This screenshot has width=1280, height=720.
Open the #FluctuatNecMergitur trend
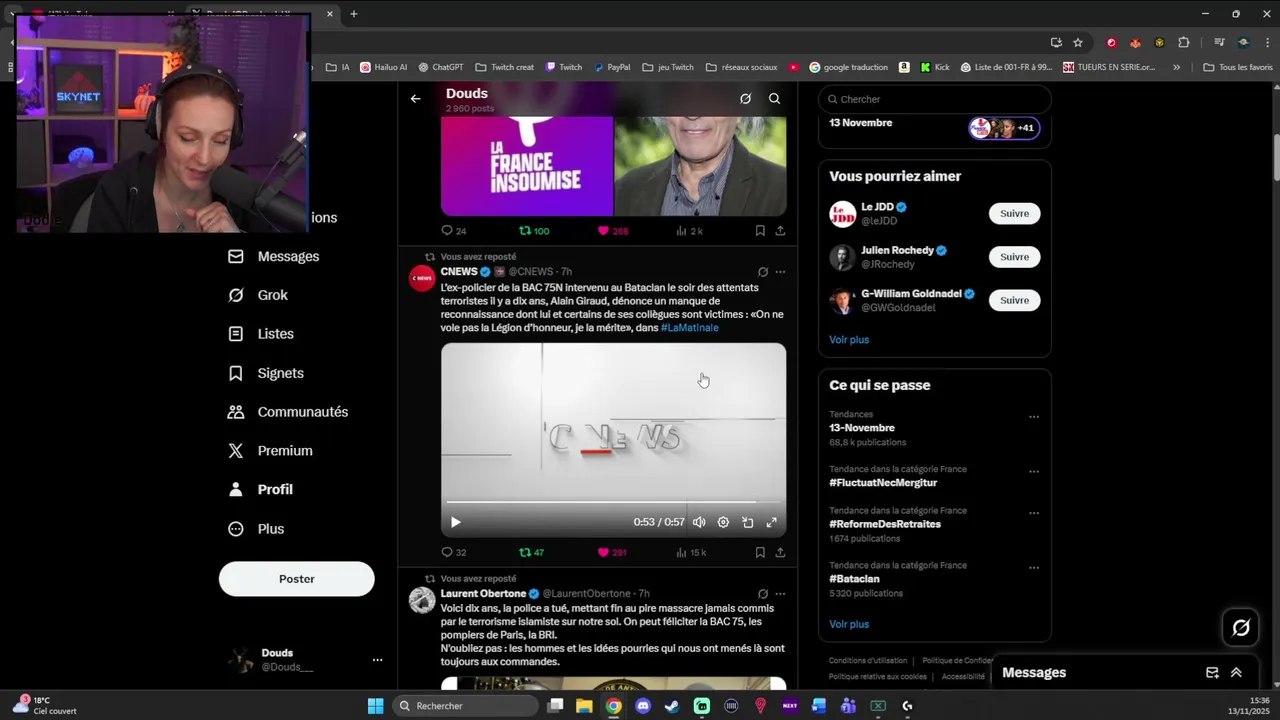tap(883, 483)
